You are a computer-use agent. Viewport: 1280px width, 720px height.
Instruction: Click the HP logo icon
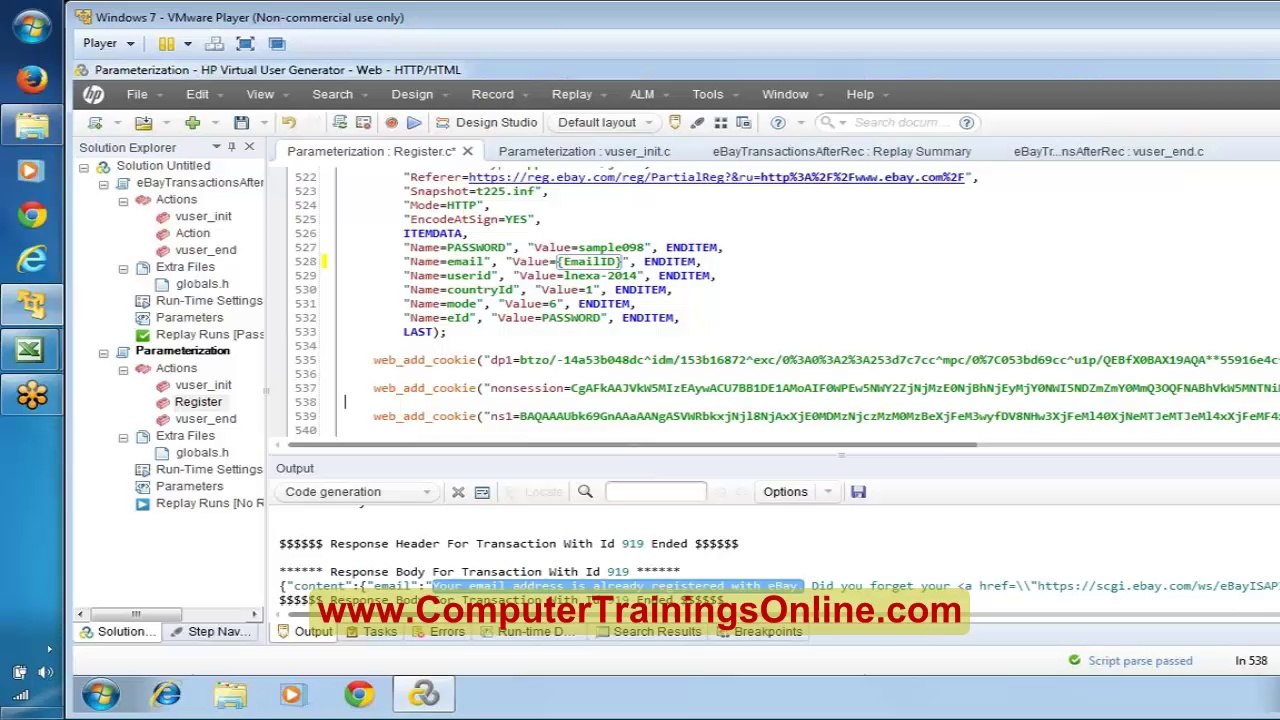pyautogui.click(x=93, y=94)
